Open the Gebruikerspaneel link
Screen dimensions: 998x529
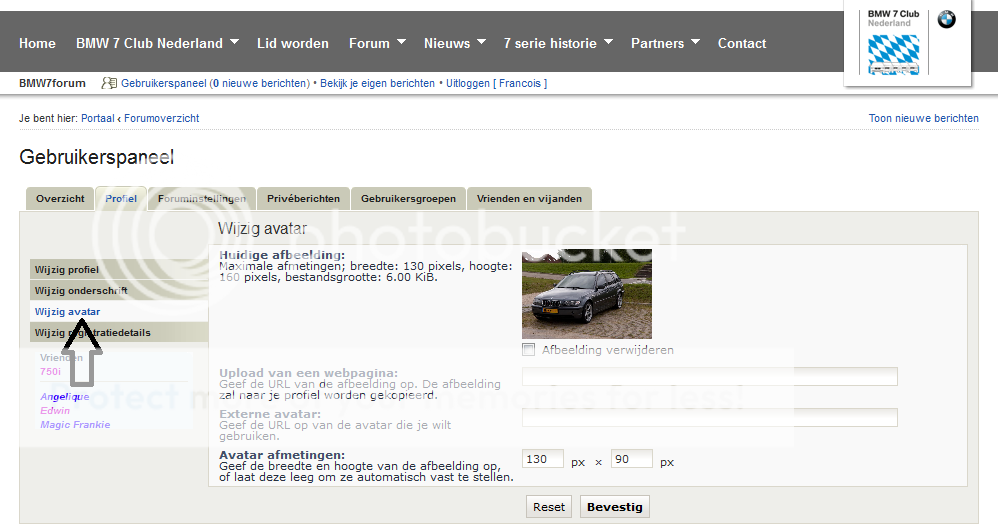click(164, 83)
